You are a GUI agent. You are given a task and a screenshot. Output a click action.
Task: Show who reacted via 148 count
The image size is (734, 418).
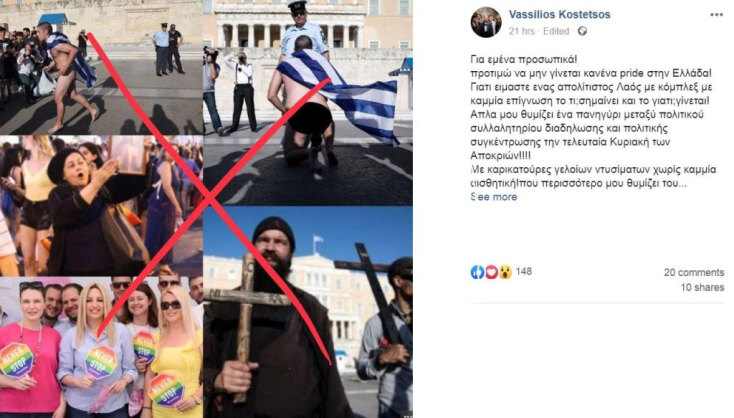pyautogui.click(x=523, y=271)
